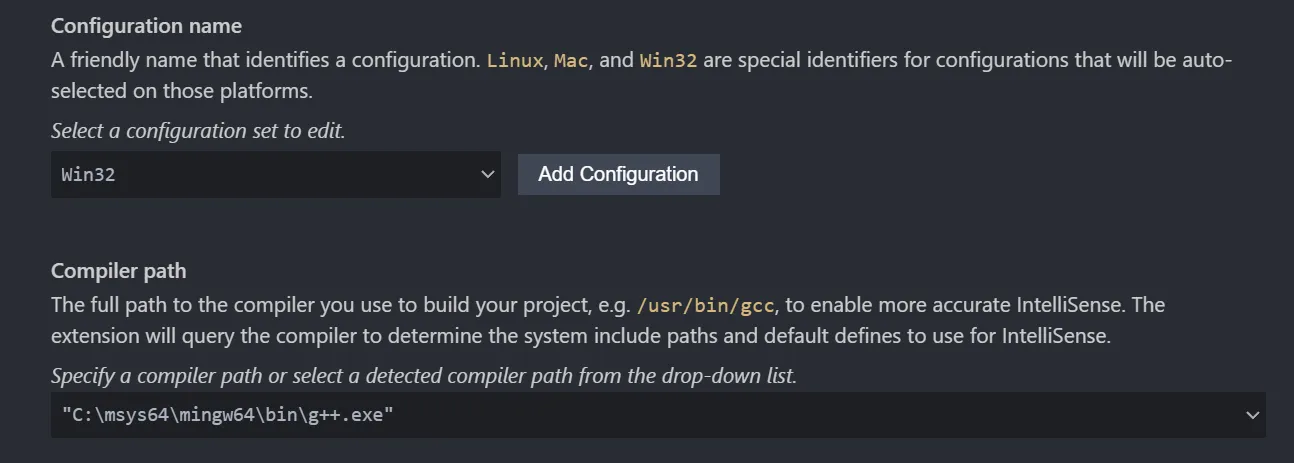Image resolution: width=1294 pixels, height=463 pixels.
Task: Expand the detected compiler paths drop-down arrow
Action: 1252,415
